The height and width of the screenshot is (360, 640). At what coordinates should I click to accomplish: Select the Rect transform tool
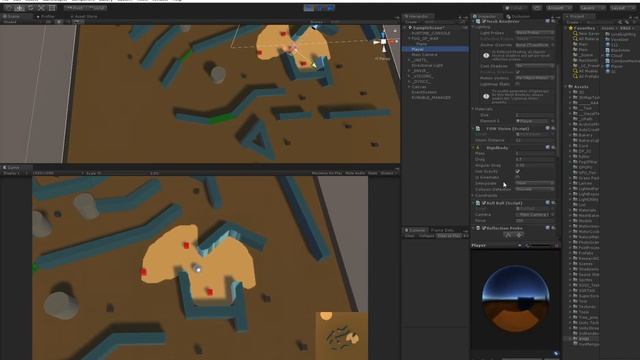[x=52, y=8]
